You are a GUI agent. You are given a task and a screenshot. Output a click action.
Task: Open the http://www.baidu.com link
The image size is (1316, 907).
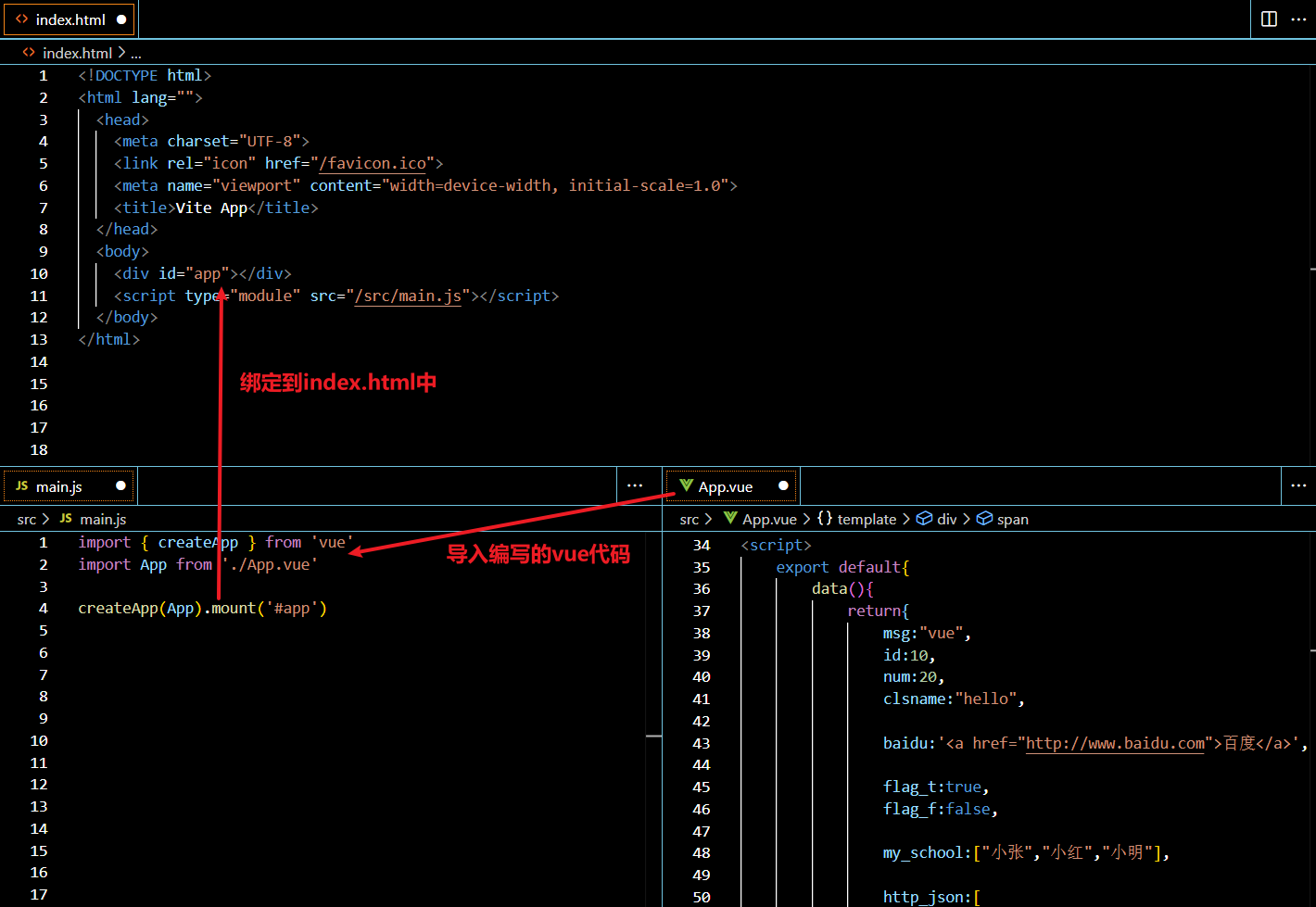tap(1116, 743)
